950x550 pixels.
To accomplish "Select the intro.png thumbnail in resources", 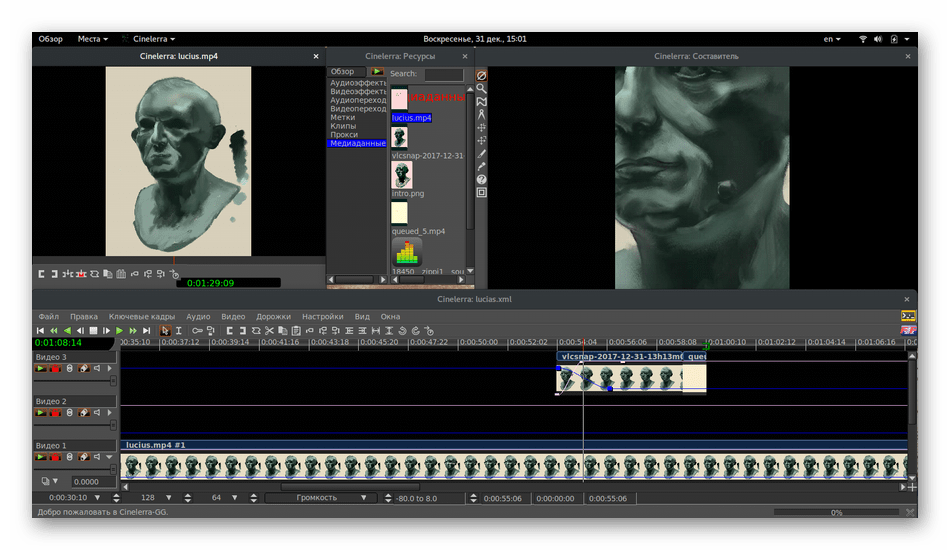I will click(400, 175).
